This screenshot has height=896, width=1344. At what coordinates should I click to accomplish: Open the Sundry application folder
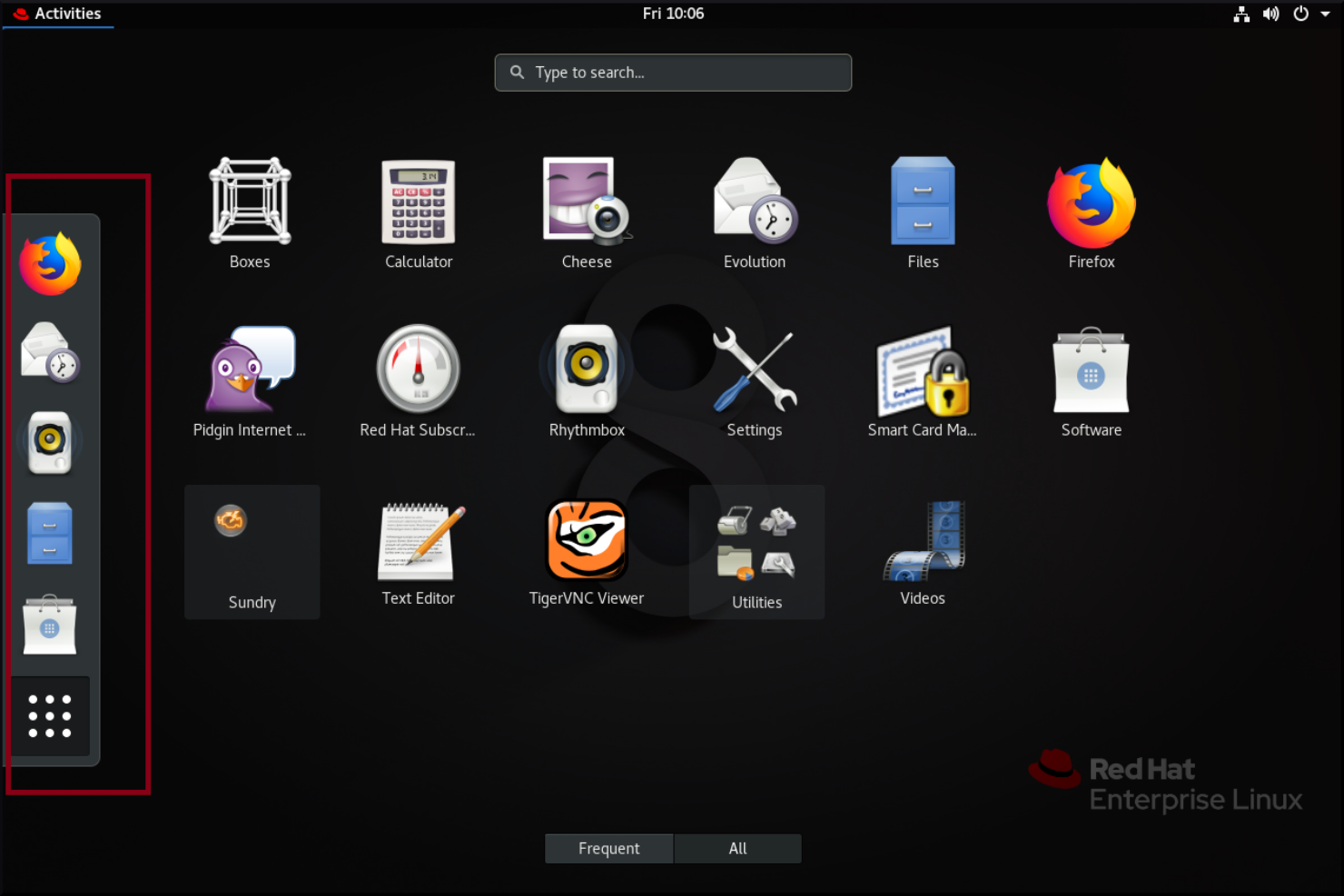[x=252, y=552]
